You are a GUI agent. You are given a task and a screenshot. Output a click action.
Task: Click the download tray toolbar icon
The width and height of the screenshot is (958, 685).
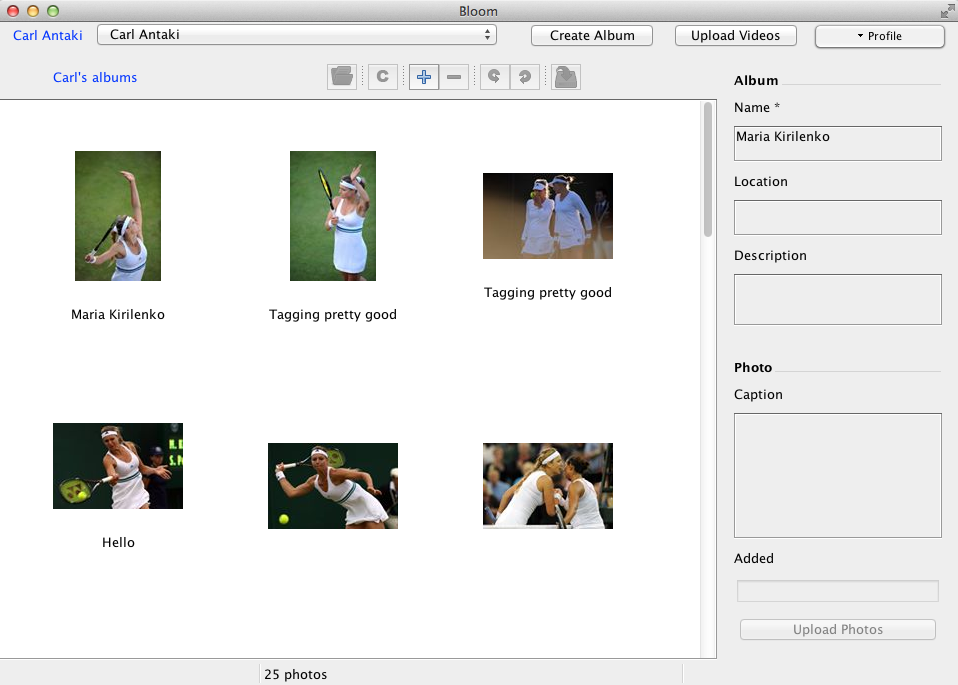[x=566, y=77]
